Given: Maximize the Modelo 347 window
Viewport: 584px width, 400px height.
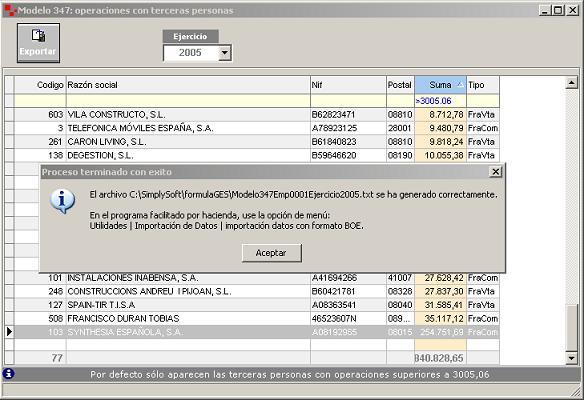Looking at the screenshot, I should point(558,10).
